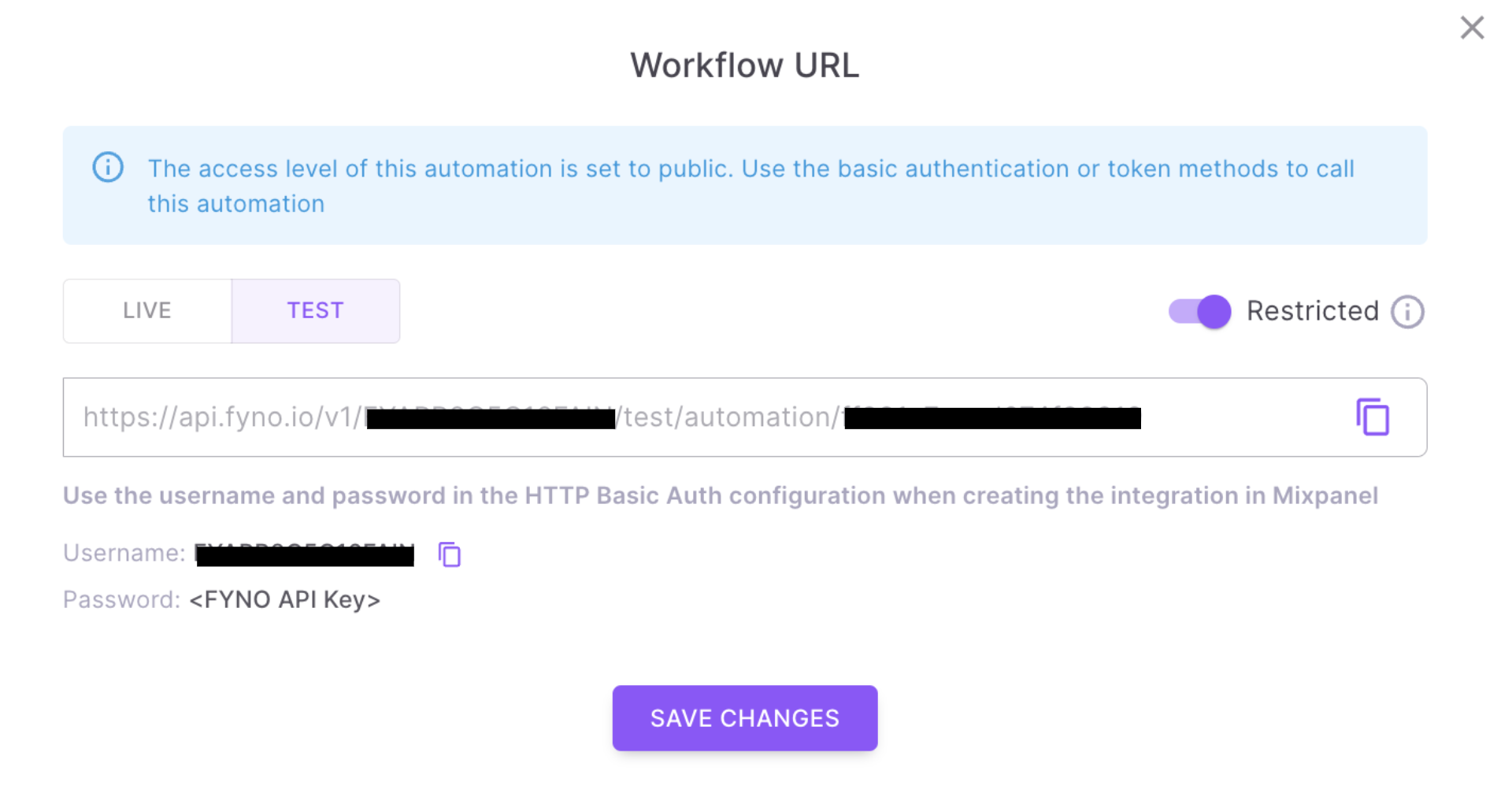Click the <FYNO API Key> password placeholder
Screen dimensions: 1512x797
tap(285, 600)
